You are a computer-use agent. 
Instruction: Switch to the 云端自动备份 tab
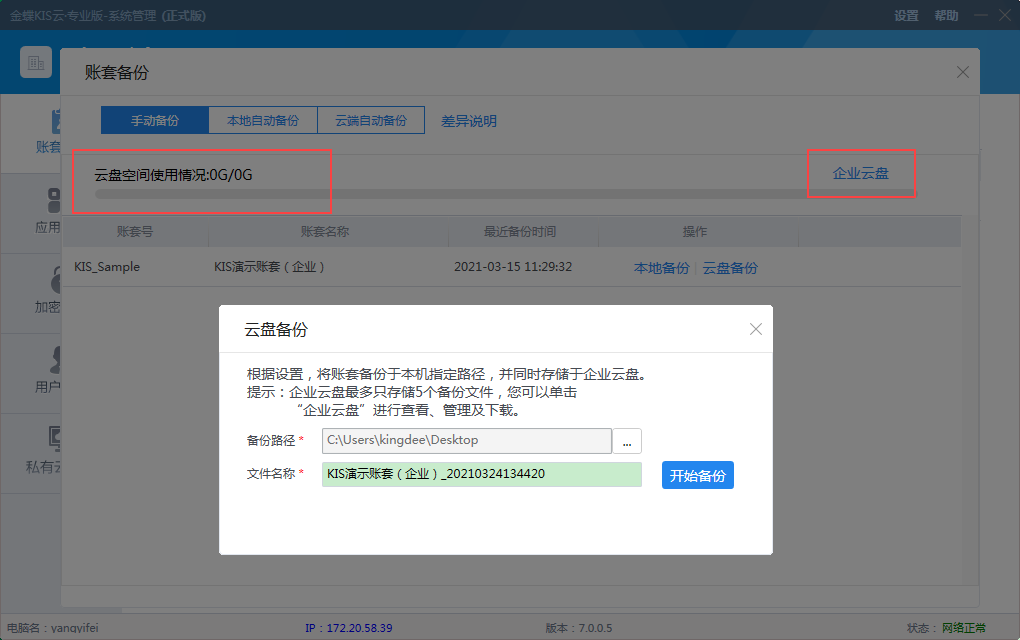(371, 120)
